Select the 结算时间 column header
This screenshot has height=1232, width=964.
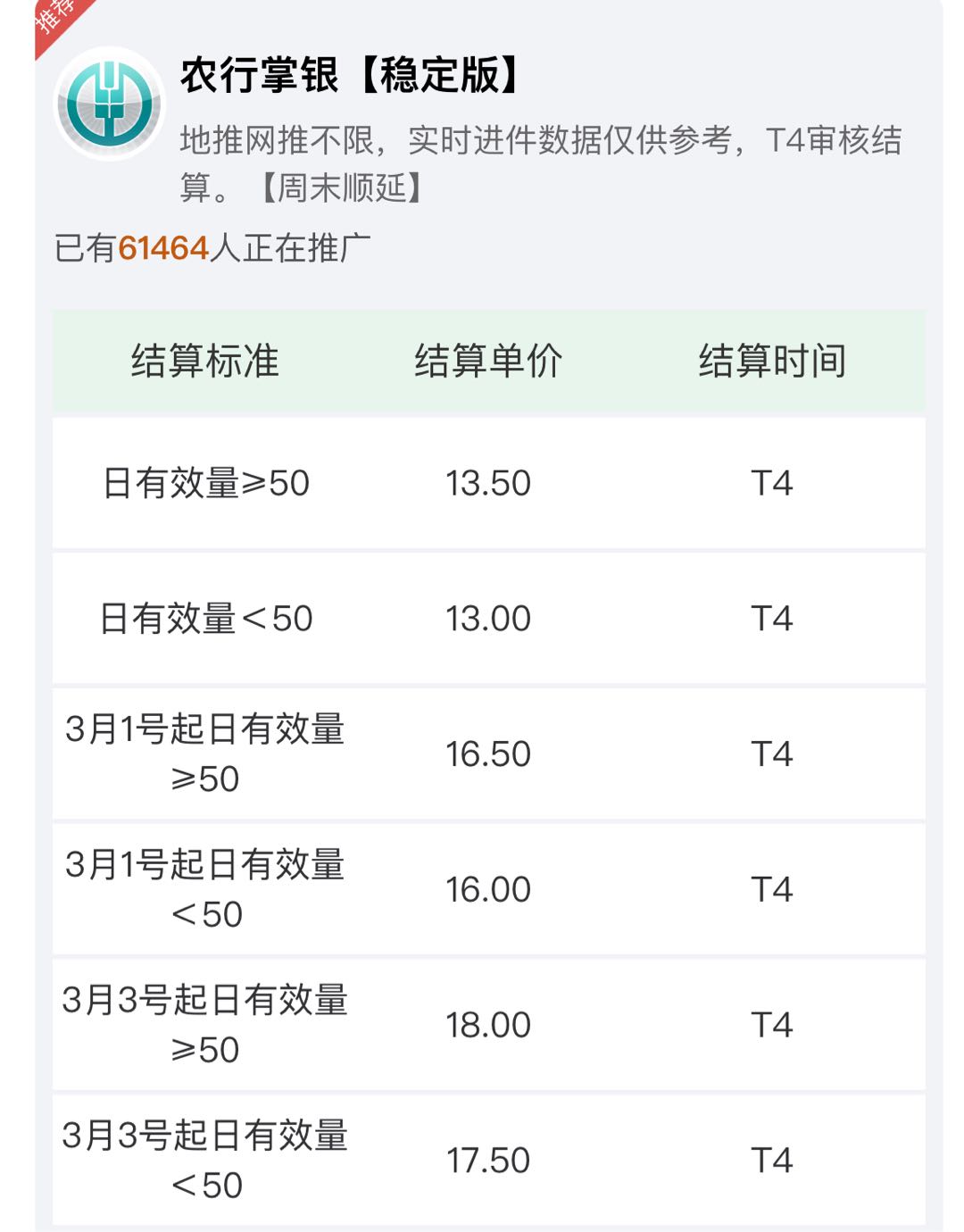[x=772, y=362]
